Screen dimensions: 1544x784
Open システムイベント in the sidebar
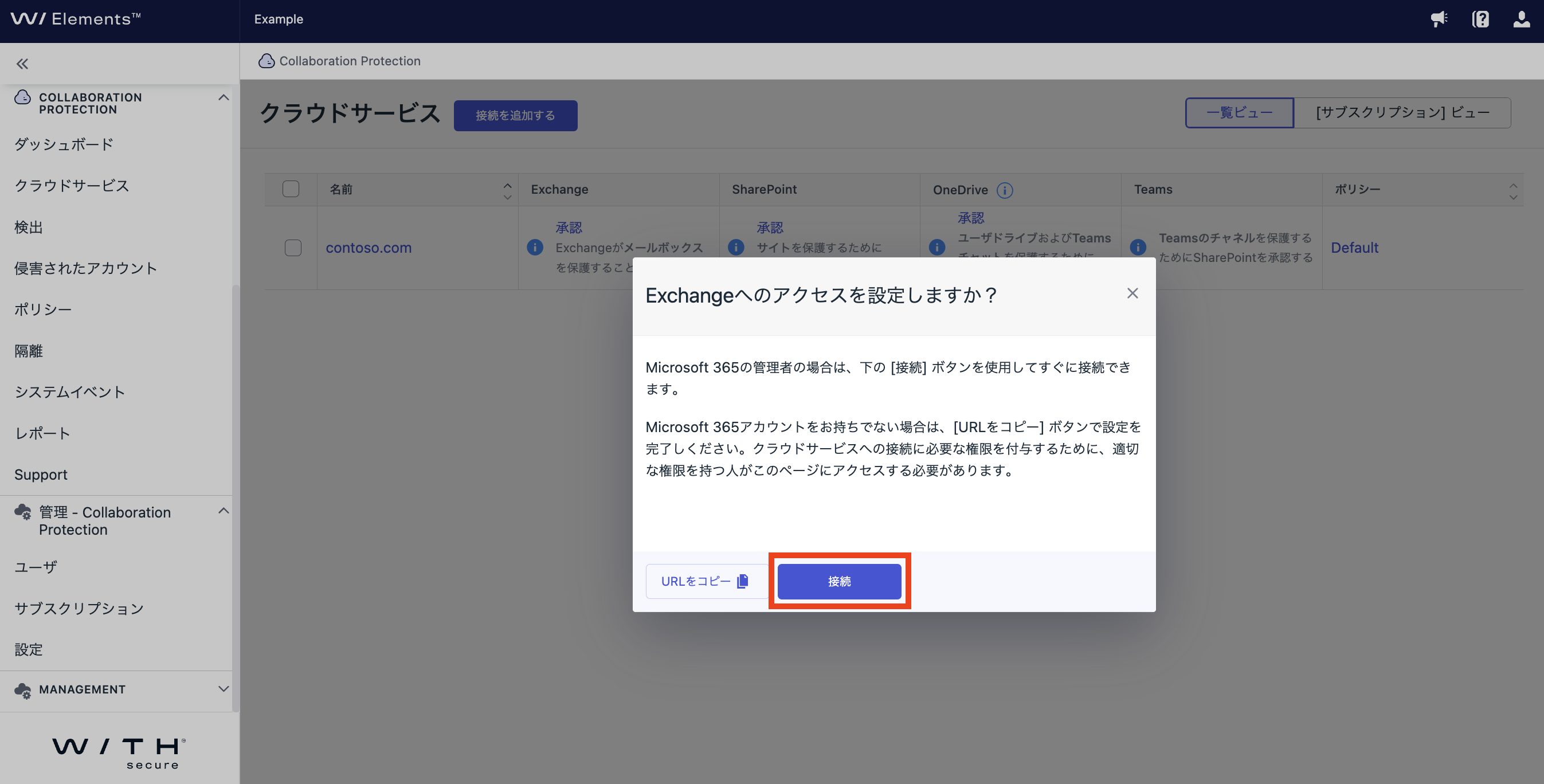pyautogui.click(x=70, y=392)
